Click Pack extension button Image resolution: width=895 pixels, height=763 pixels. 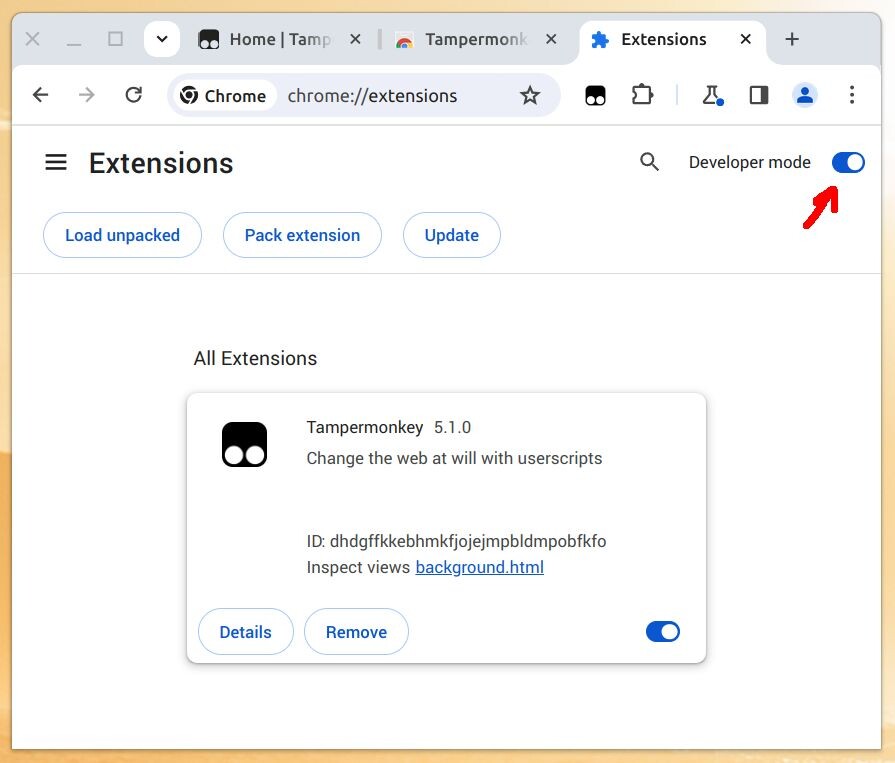click(302, 235)
